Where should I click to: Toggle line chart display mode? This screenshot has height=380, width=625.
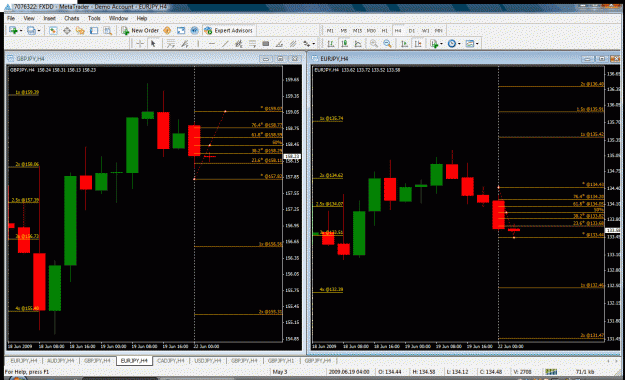point(358,43)
